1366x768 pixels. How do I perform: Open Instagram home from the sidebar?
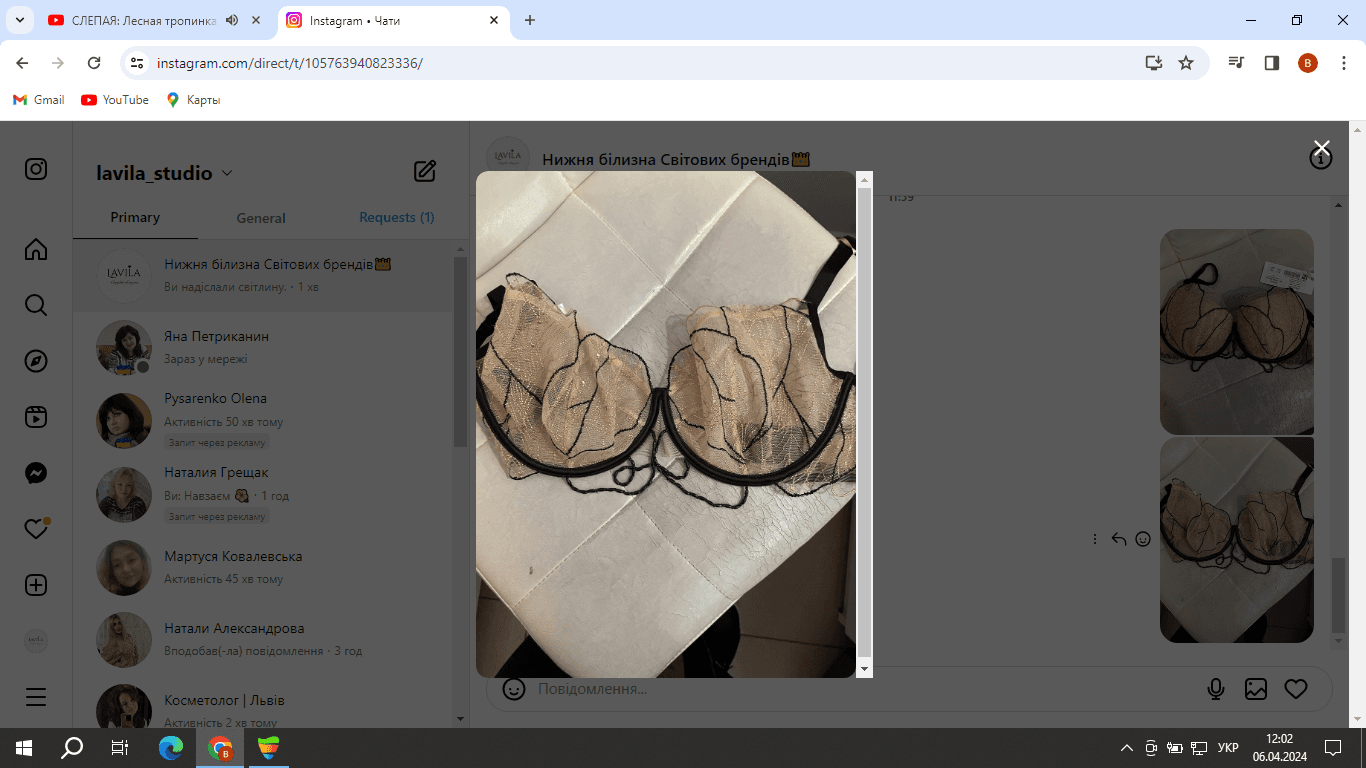pyautogui.click(x=36, y=249)
